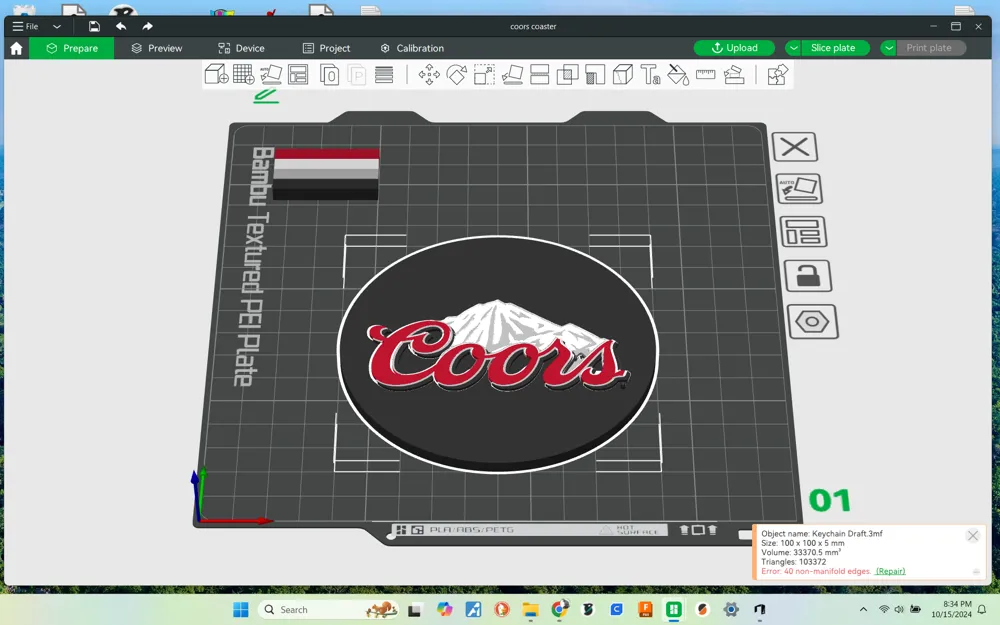1000x625 pixels.
Task: Switch to Assembly view puzzle icon
Action: point(777,75)
